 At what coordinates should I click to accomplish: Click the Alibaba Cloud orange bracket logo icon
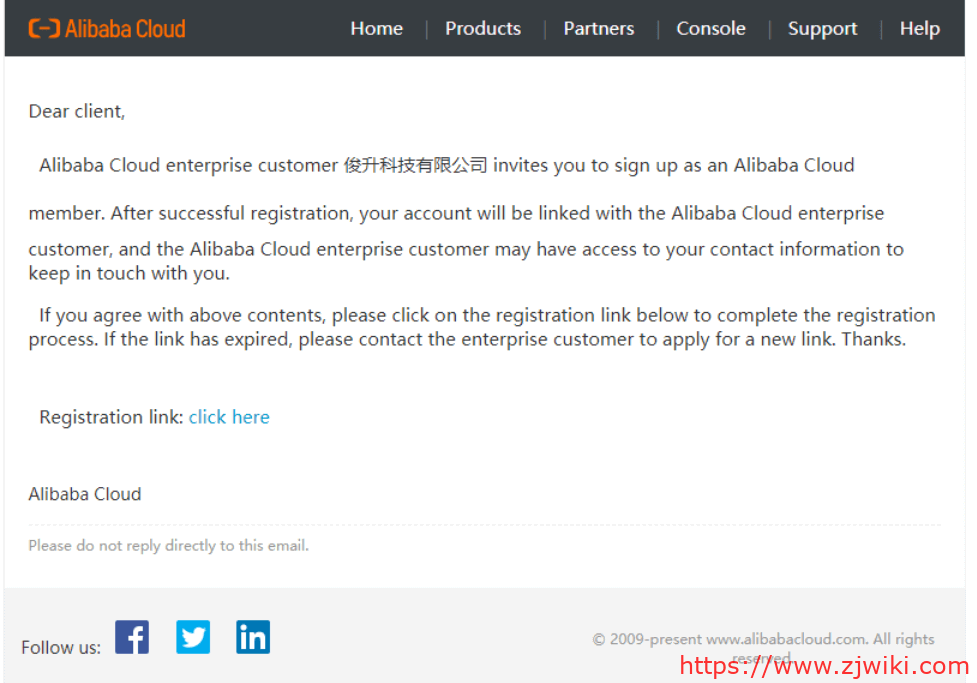click(44, 28)
